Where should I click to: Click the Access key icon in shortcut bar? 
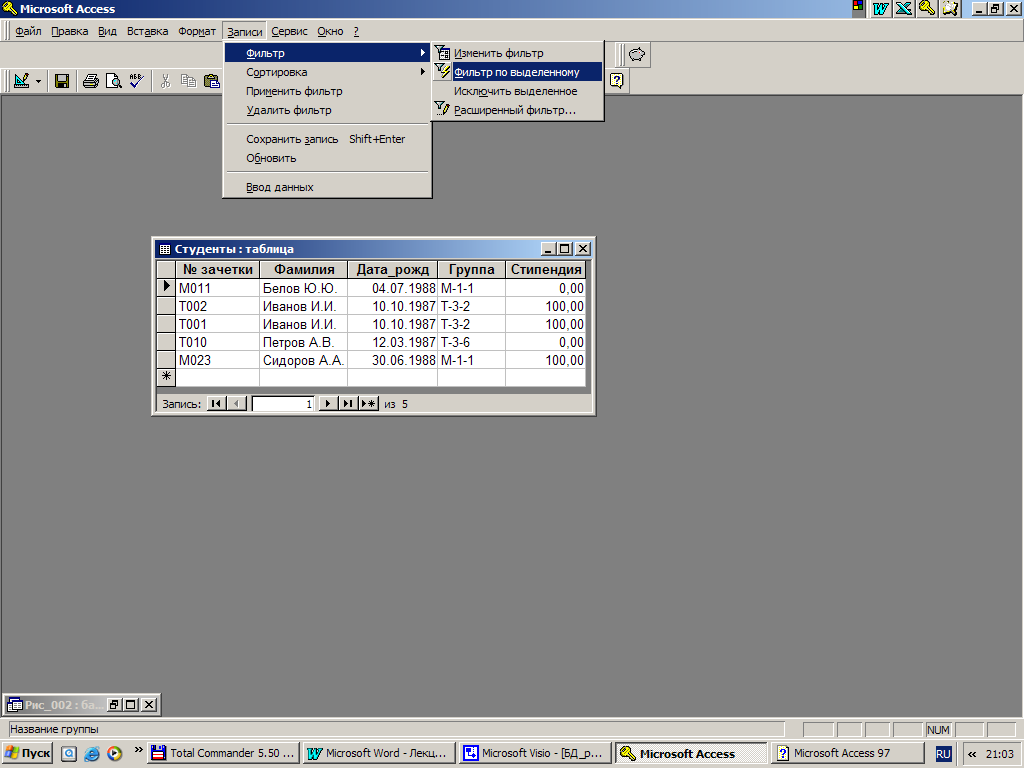pos(927,8)
